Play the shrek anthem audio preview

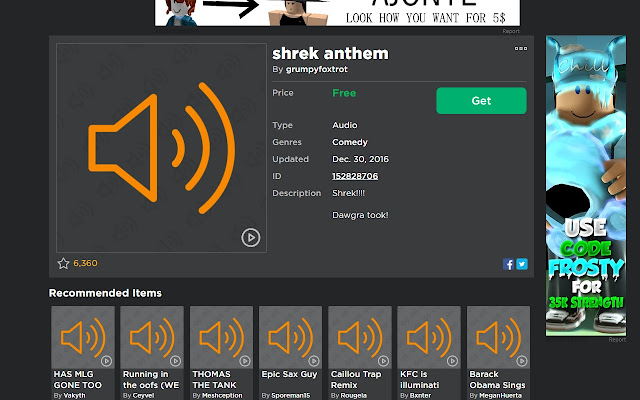point(251,238)
